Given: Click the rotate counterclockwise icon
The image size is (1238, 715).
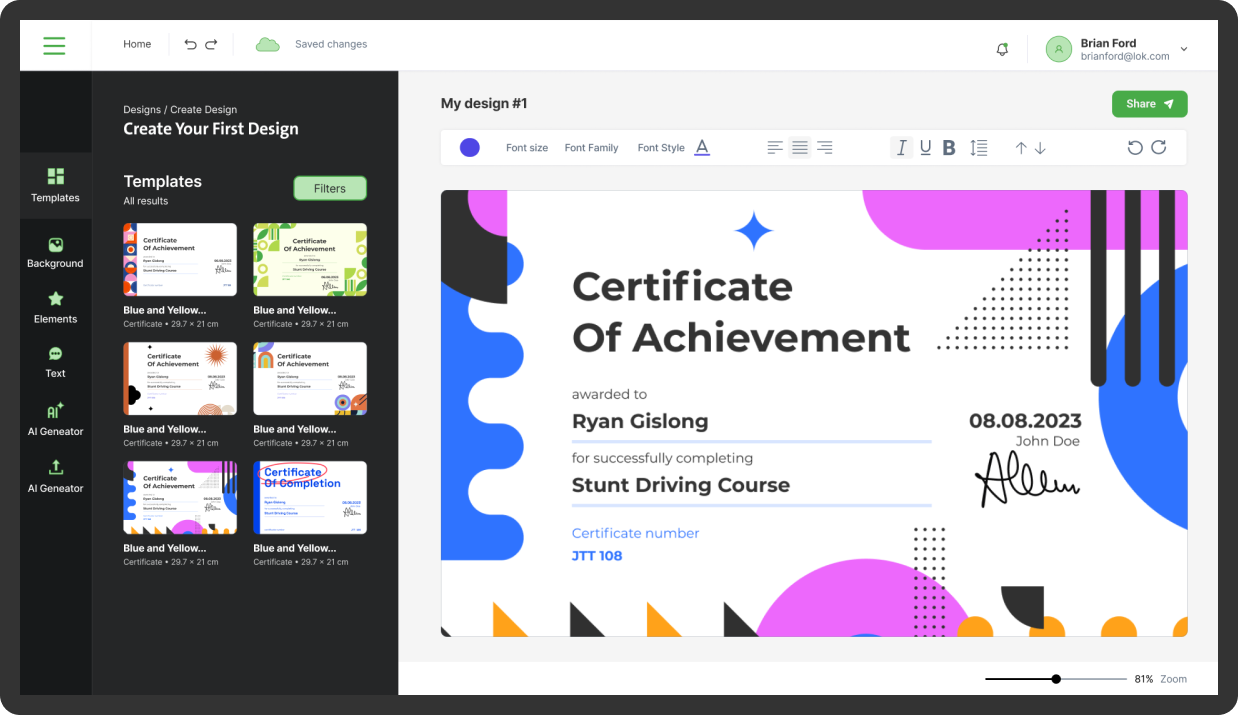Looking at the screenshot, I should (x=1135, y=148).
